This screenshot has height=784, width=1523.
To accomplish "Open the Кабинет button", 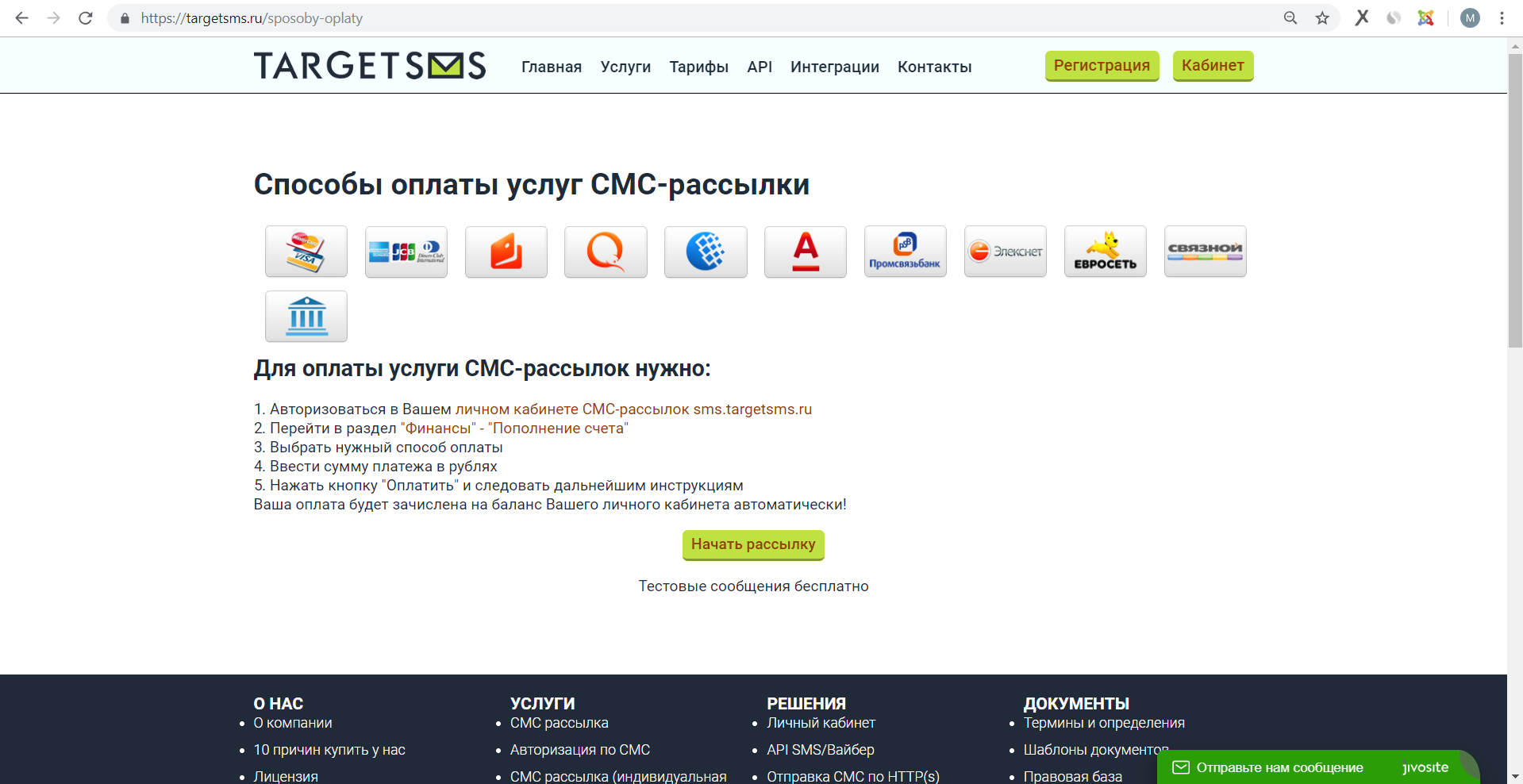I will (x=1213, y=66).
